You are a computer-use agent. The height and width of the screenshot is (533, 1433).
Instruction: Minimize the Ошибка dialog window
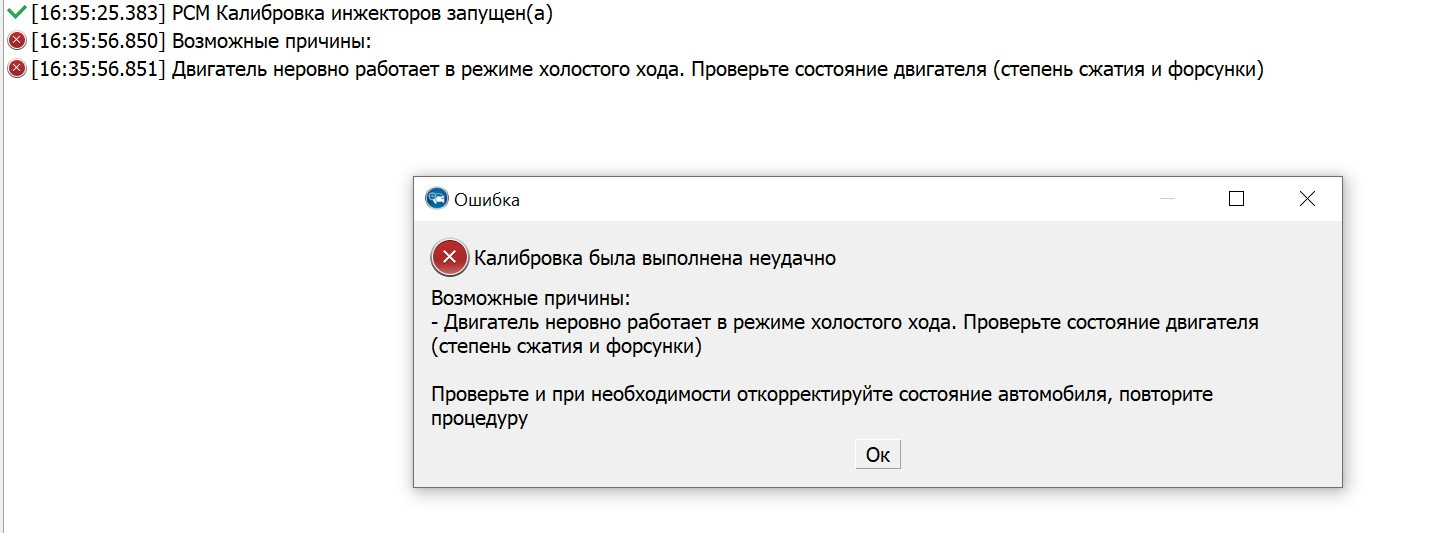(x=1167, y=199)
